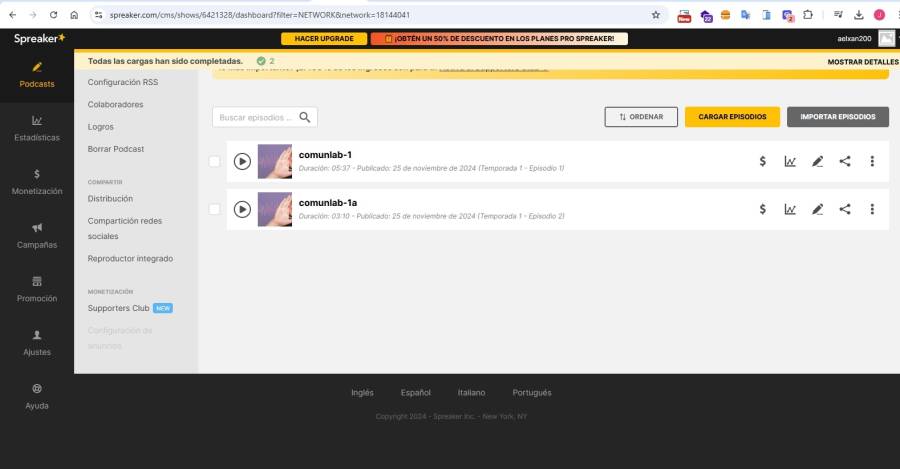Open Podcasts in the sidebar
This screenshot has height=469, width=900.
coord(37,75)
